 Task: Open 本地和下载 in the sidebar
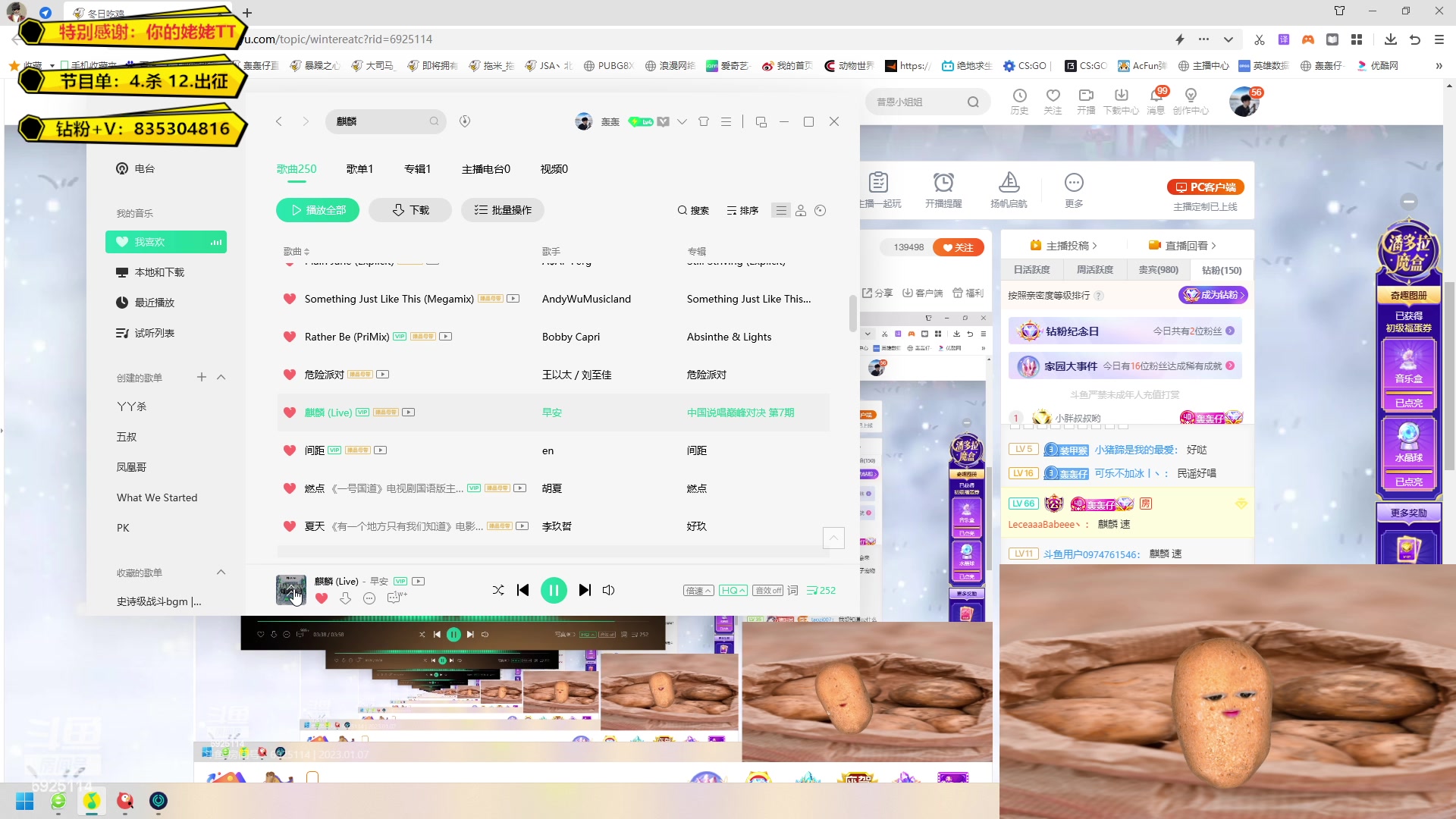coord(150,272)
